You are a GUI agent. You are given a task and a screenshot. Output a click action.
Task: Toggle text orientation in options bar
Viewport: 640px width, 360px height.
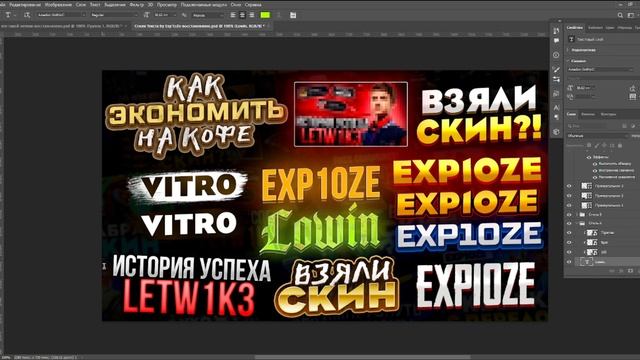pos(27,15)
